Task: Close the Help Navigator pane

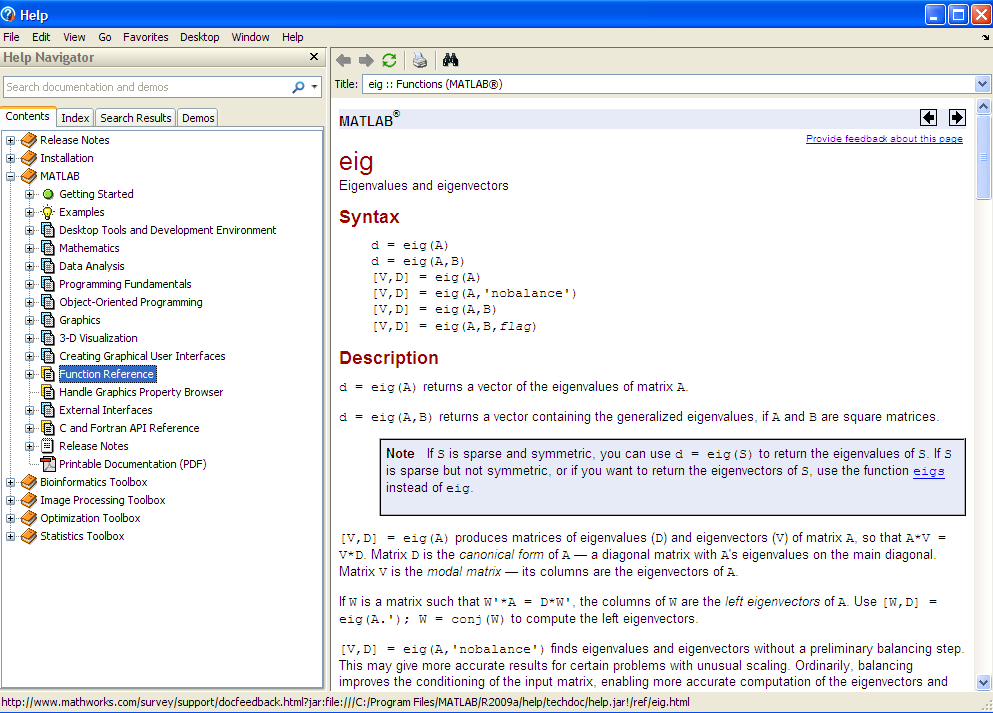Action: pyautogui.click(x=314, y=58)
